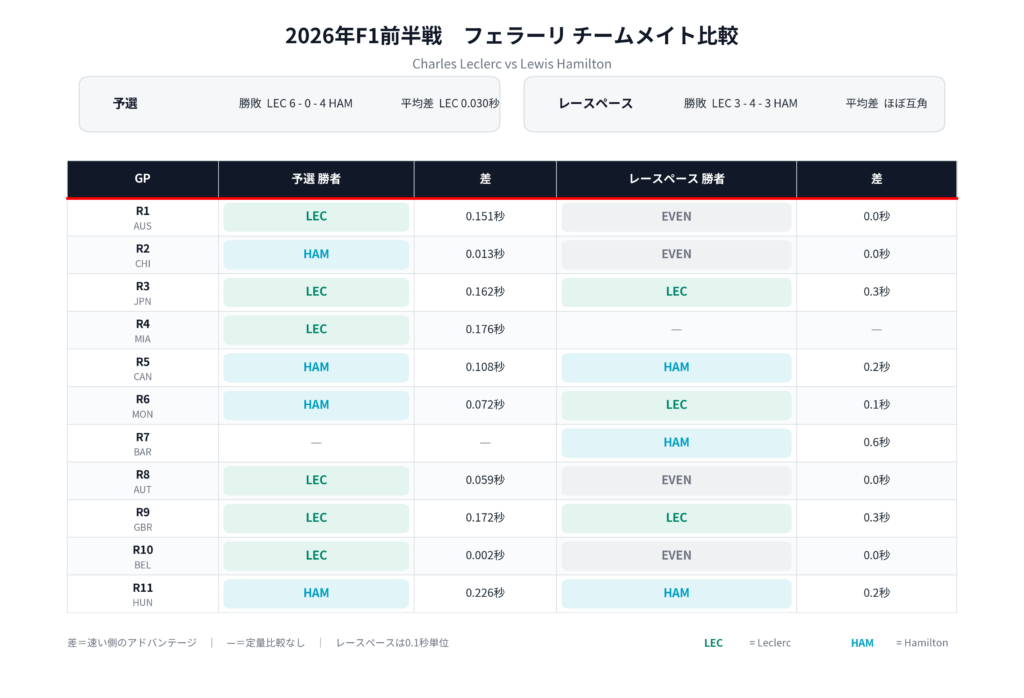Click LEC qualifying badge in R1 row
The height and width of the screenshot is (698, 1024).
(x=316, y=217)
